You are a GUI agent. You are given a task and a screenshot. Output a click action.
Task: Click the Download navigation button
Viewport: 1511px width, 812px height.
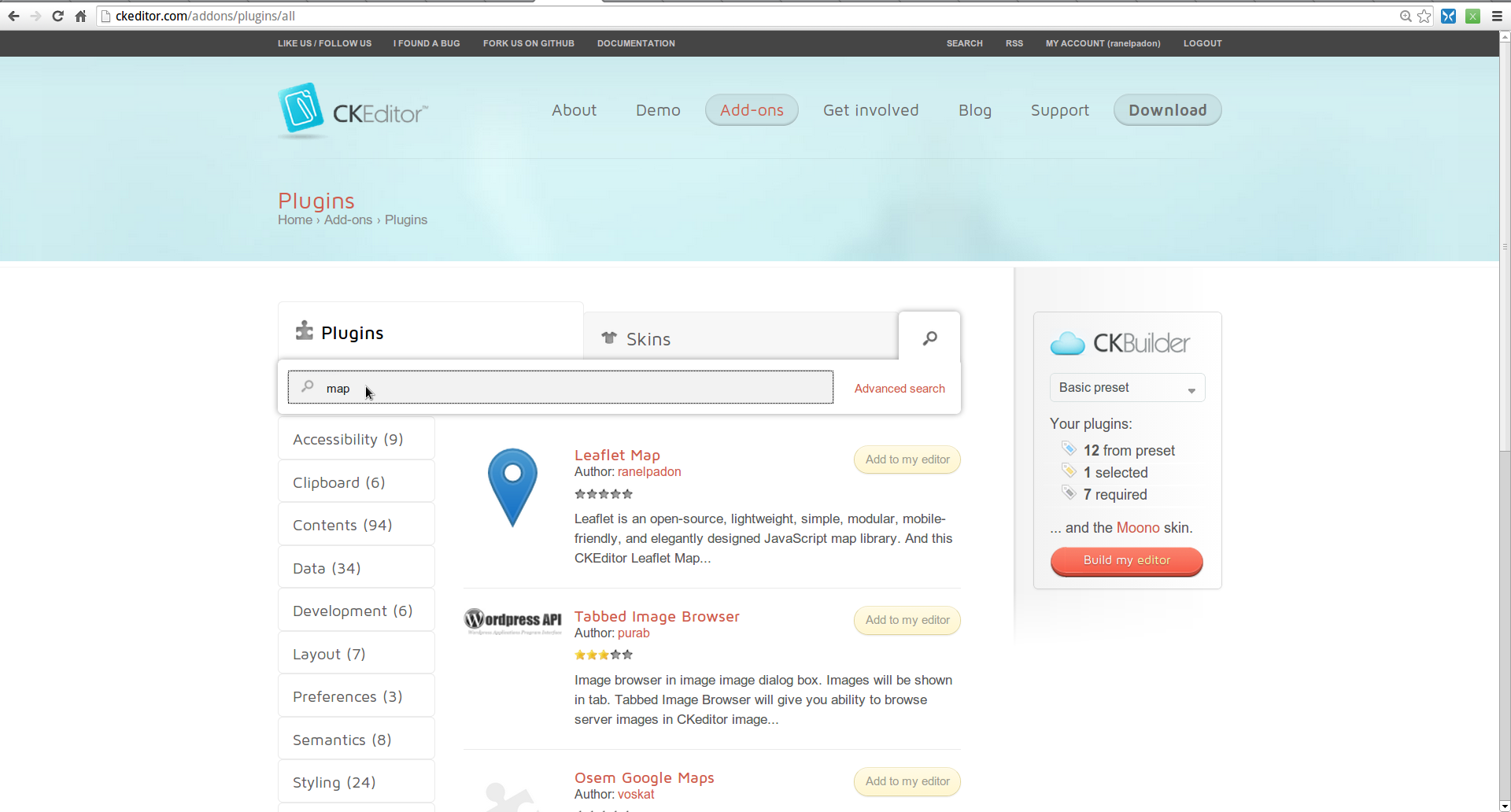click(x=1167, y=110)
